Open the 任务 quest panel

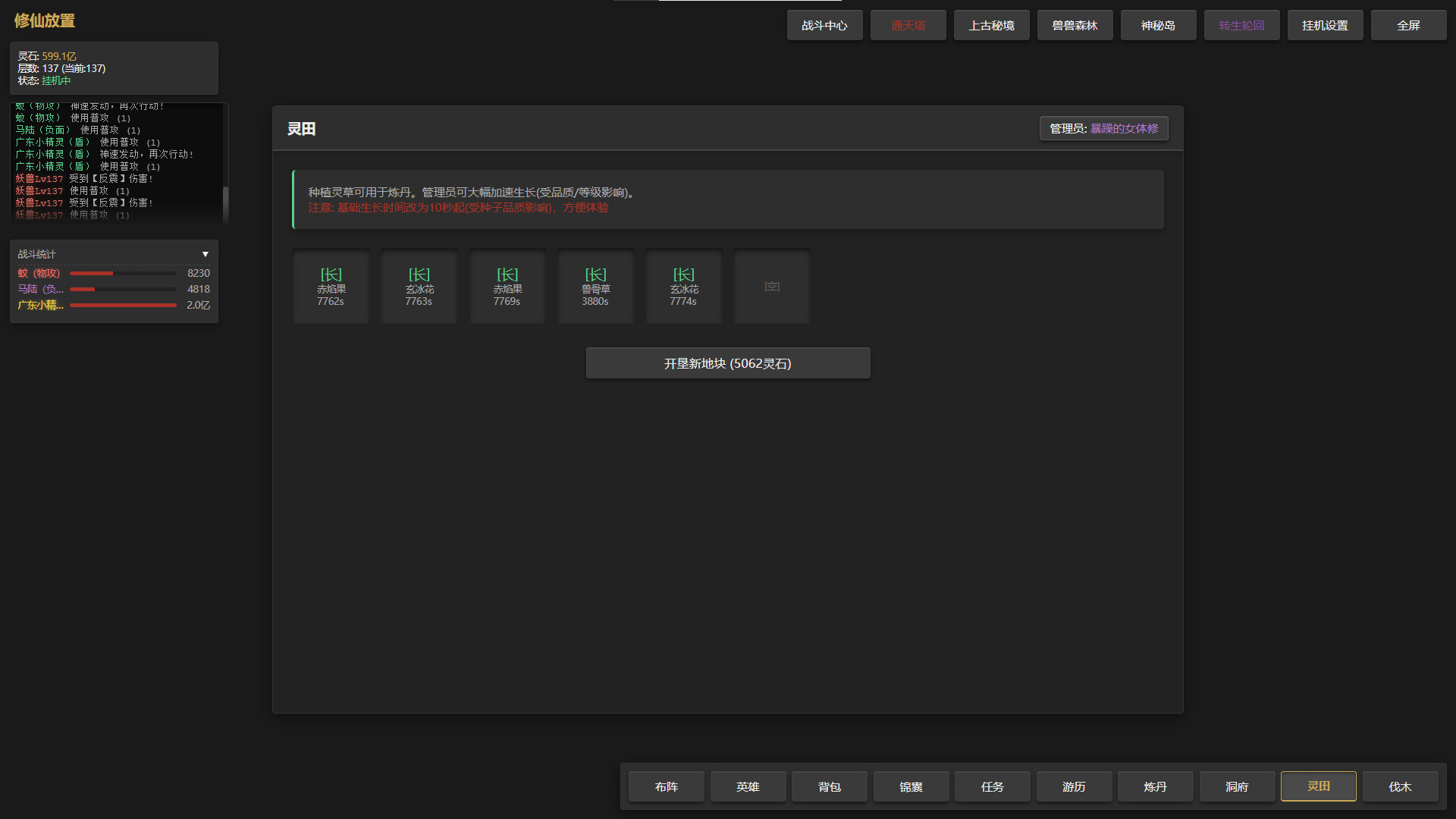click(992, 786)
